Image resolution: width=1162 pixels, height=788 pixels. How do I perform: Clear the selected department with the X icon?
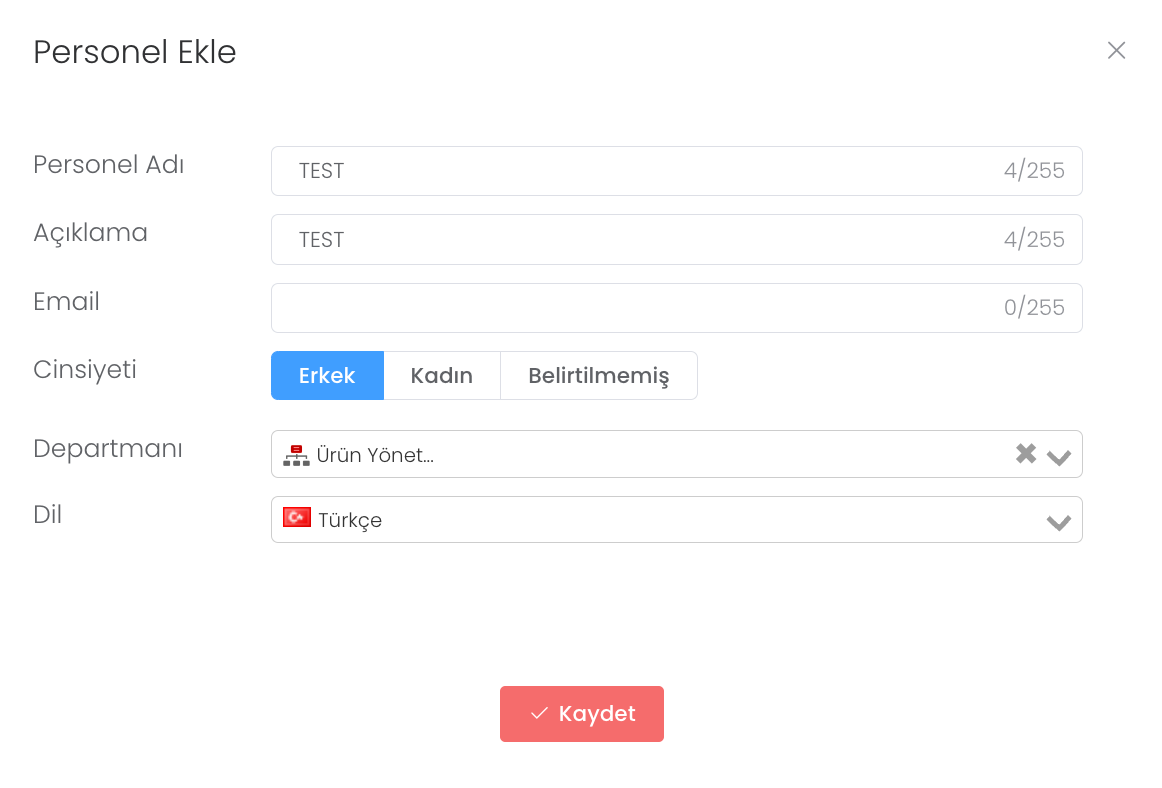point(1026,454)
